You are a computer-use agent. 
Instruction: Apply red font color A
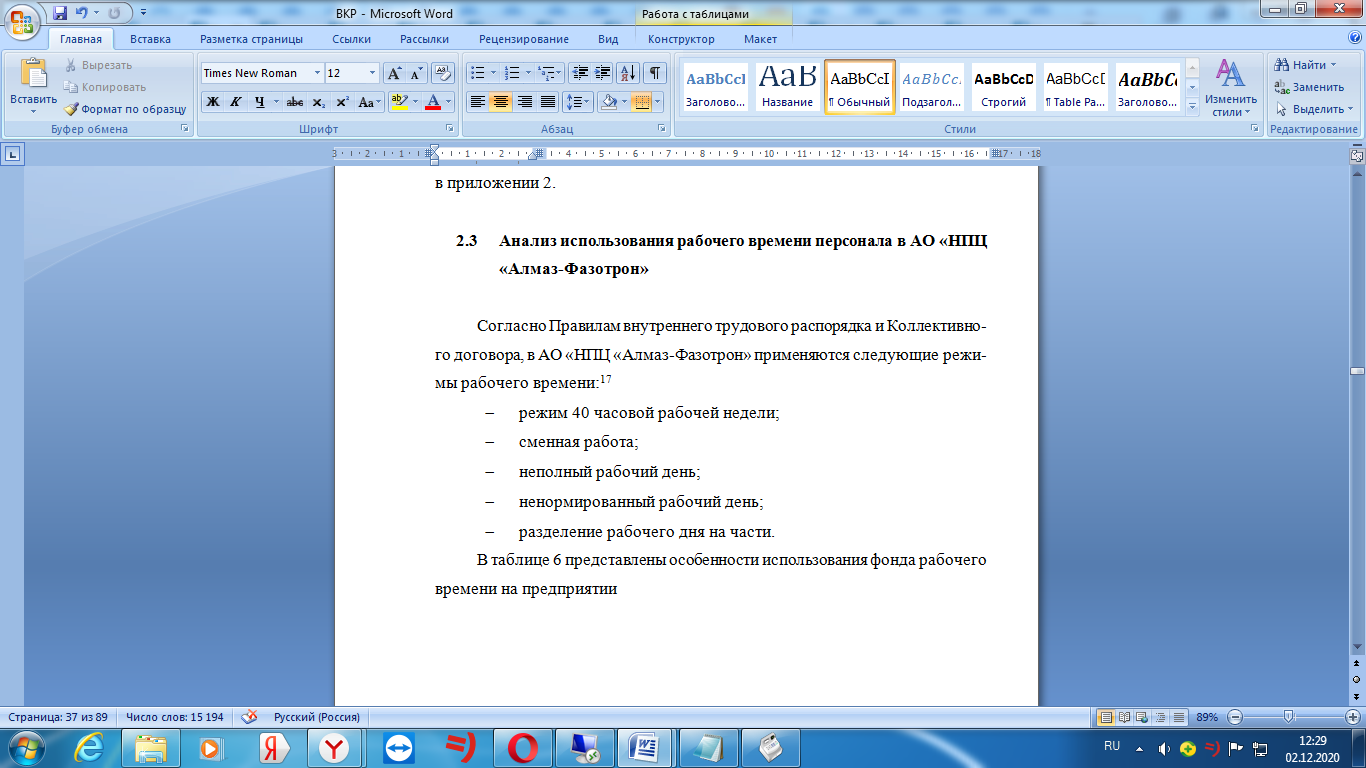pyautogui.click(x=432, y=102)
